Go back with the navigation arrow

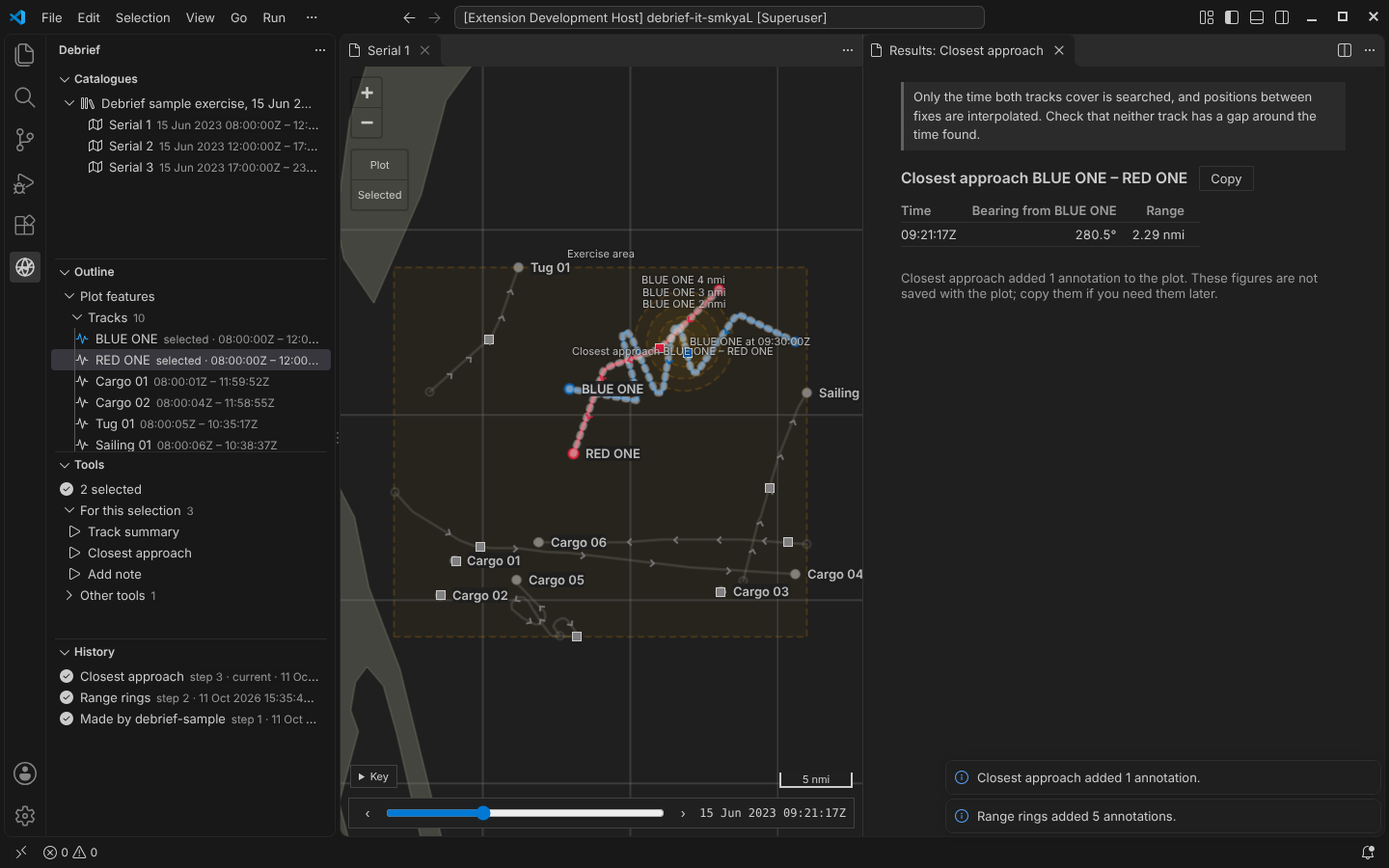pyautogui.click(x=409, y=17)
